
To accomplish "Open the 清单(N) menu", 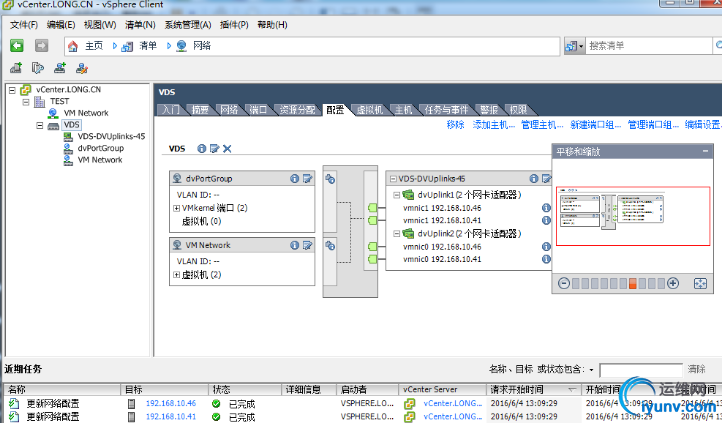I will (x=140, y=25).
